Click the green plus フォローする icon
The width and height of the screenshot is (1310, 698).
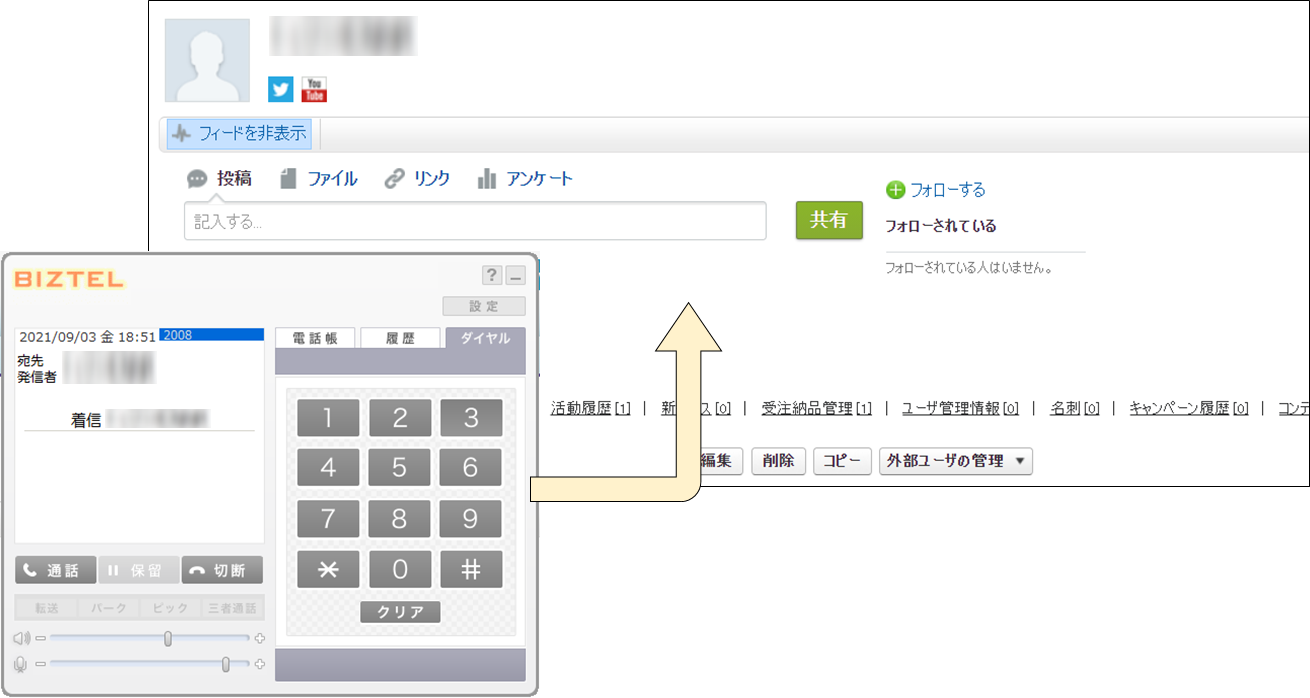tap(895, 190)
